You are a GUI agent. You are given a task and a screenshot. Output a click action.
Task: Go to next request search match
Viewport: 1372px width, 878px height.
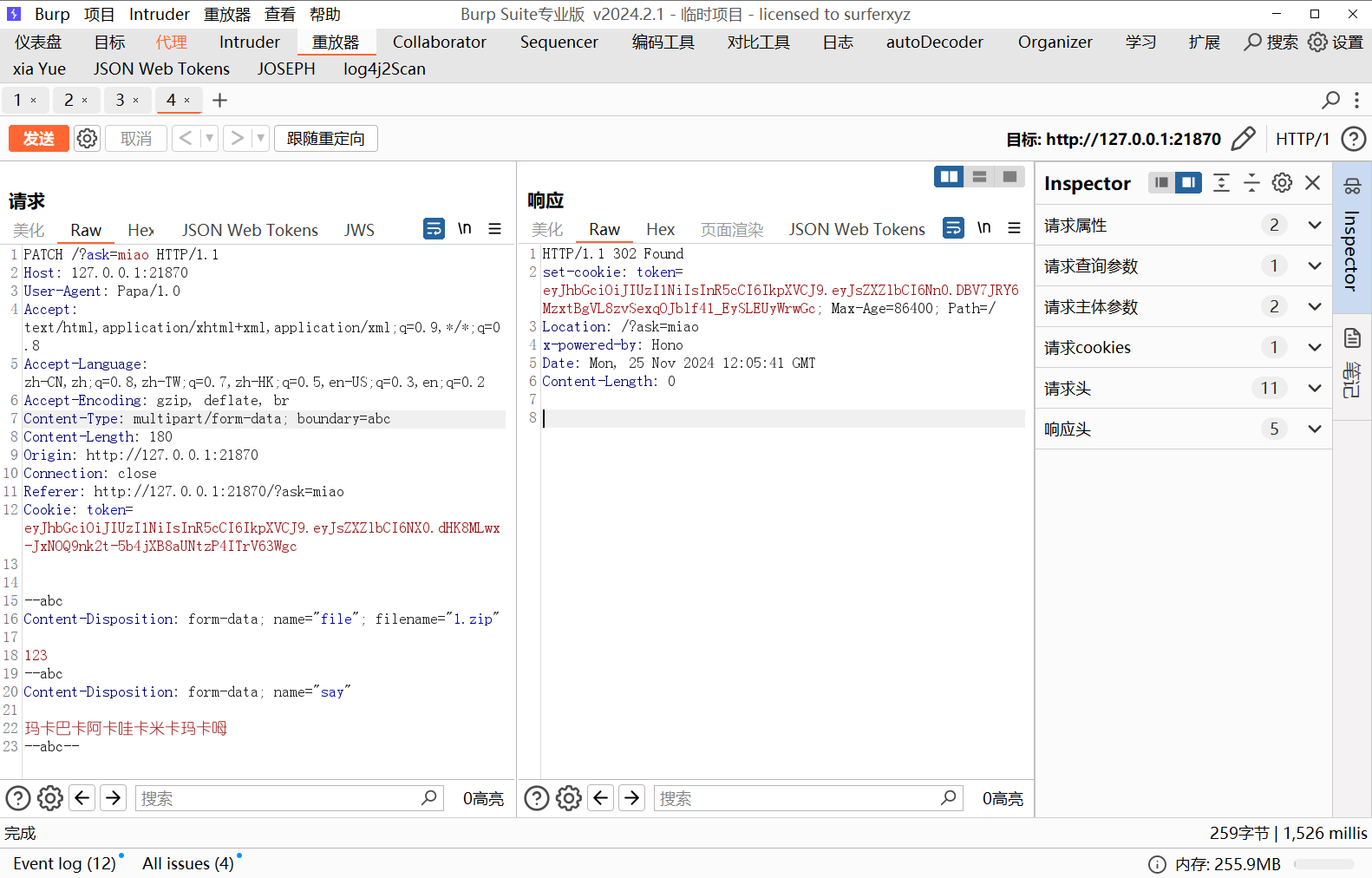(114, 797)
